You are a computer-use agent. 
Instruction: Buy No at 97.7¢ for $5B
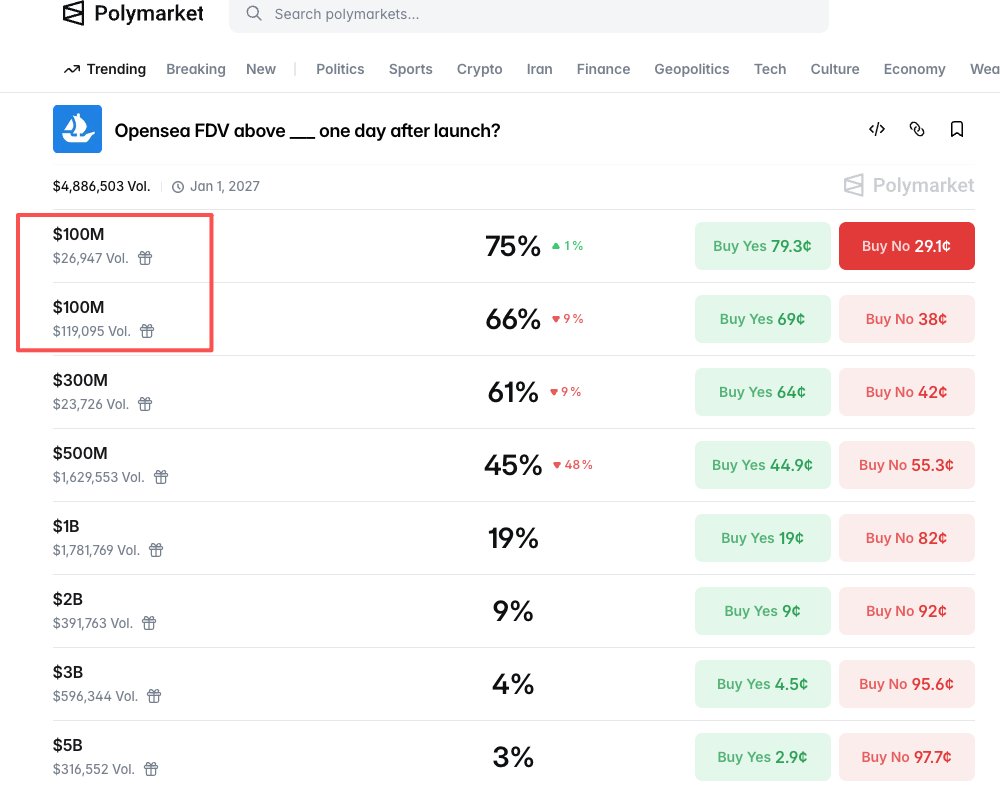[x=906, y=757]
